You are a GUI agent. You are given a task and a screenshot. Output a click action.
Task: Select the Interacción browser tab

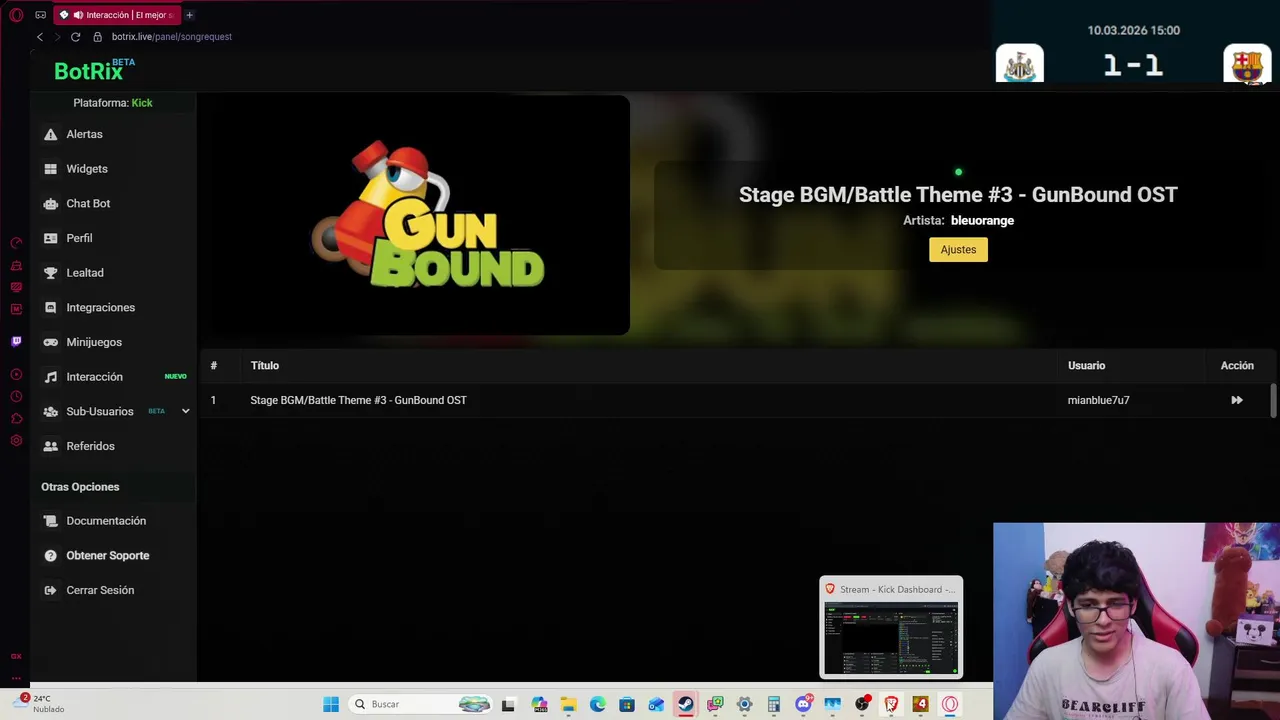[x=118, y=15]
